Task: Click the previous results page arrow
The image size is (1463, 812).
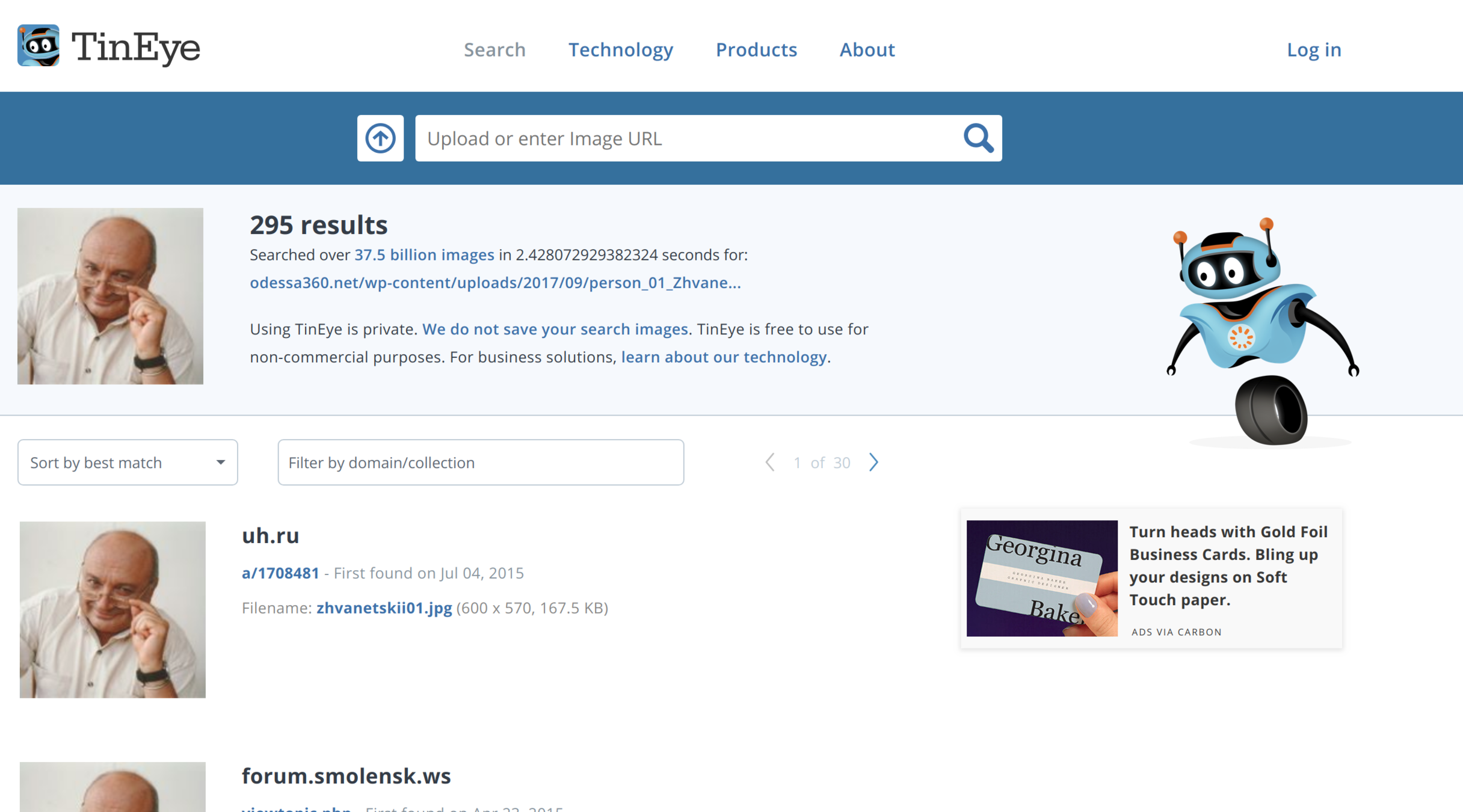Action: (x=769, y=462)
